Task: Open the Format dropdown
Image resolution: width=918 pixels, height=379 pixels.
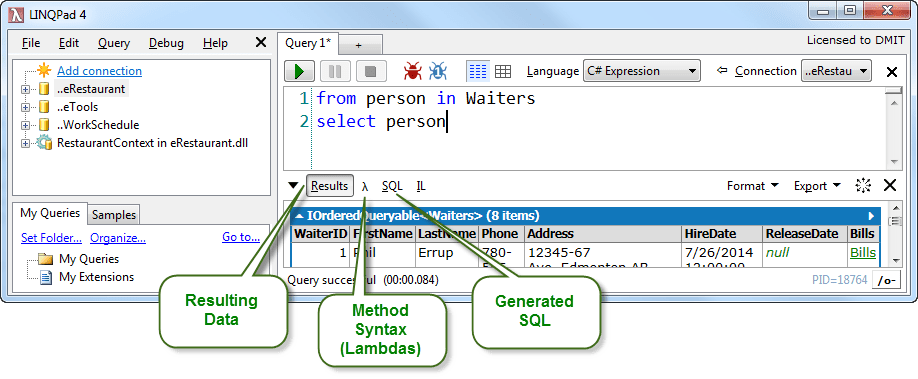Action: click(753, 186)
